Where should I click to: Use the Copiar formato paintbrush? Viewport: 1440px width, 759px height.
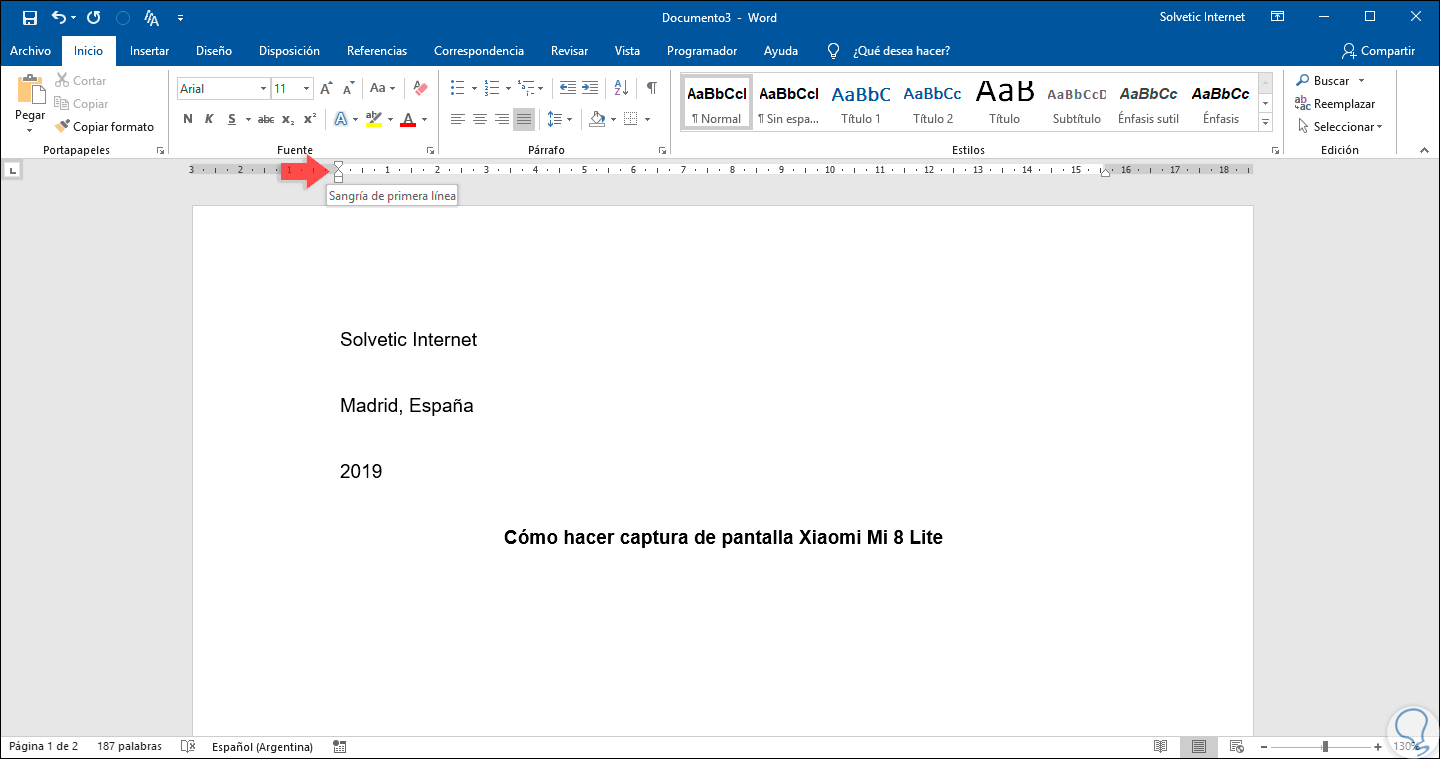105,127
